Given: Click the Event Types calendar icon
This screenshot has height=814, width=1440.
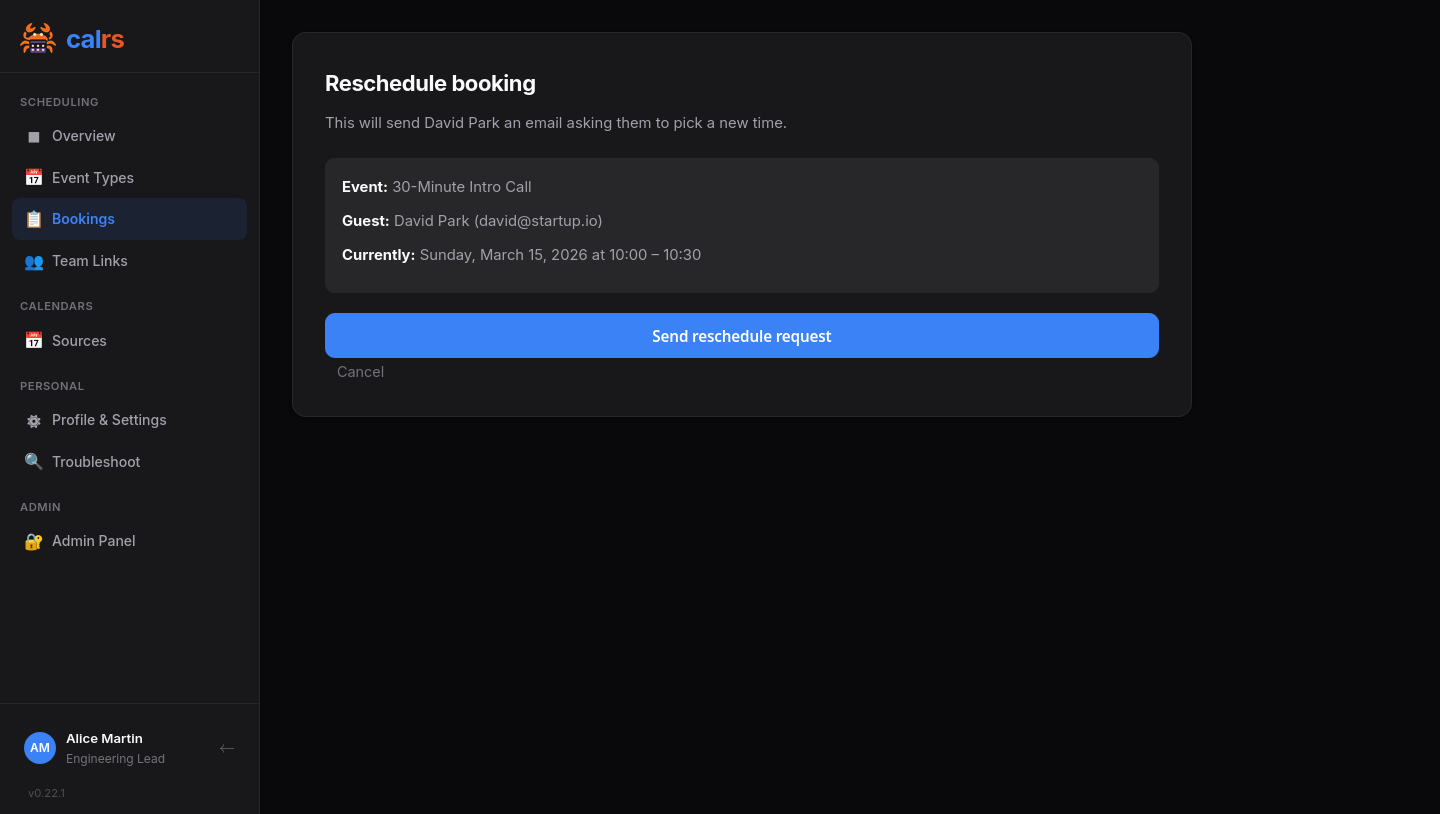Looking at the screenshot, I should tap(34, 177).
